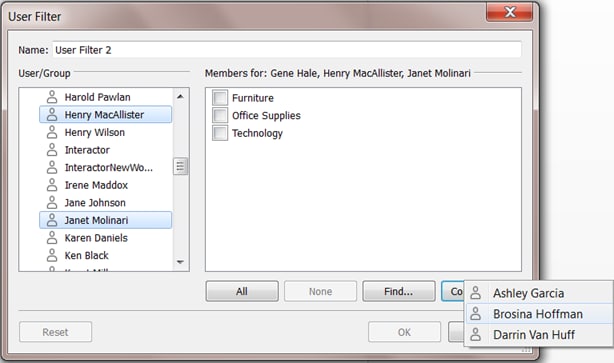
Task: Select Henry Wilson in the user list
Action: (105, 132)
